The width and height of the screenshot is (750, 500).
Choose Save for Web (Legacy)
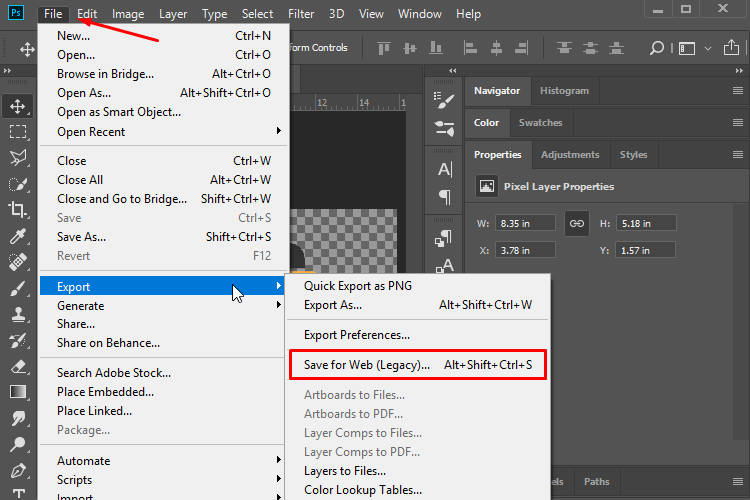tap(418, 365)
